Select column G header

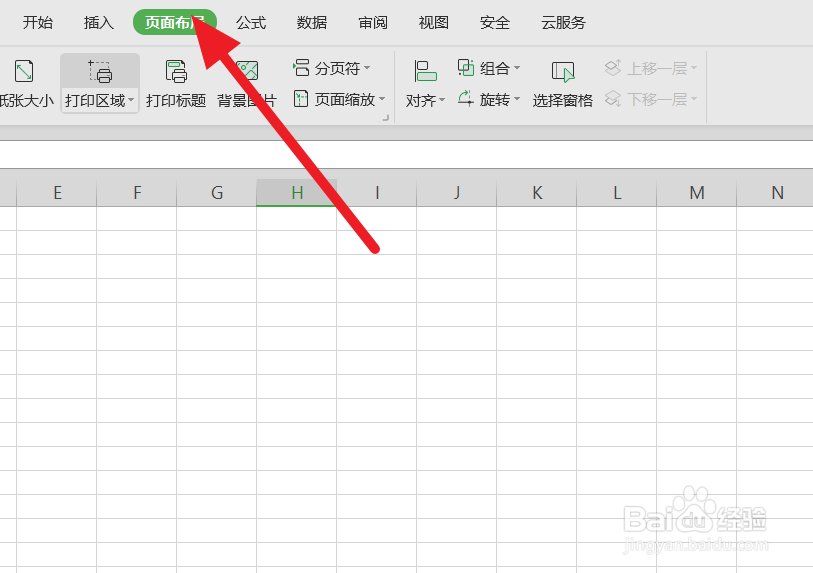tap(217, 193)
